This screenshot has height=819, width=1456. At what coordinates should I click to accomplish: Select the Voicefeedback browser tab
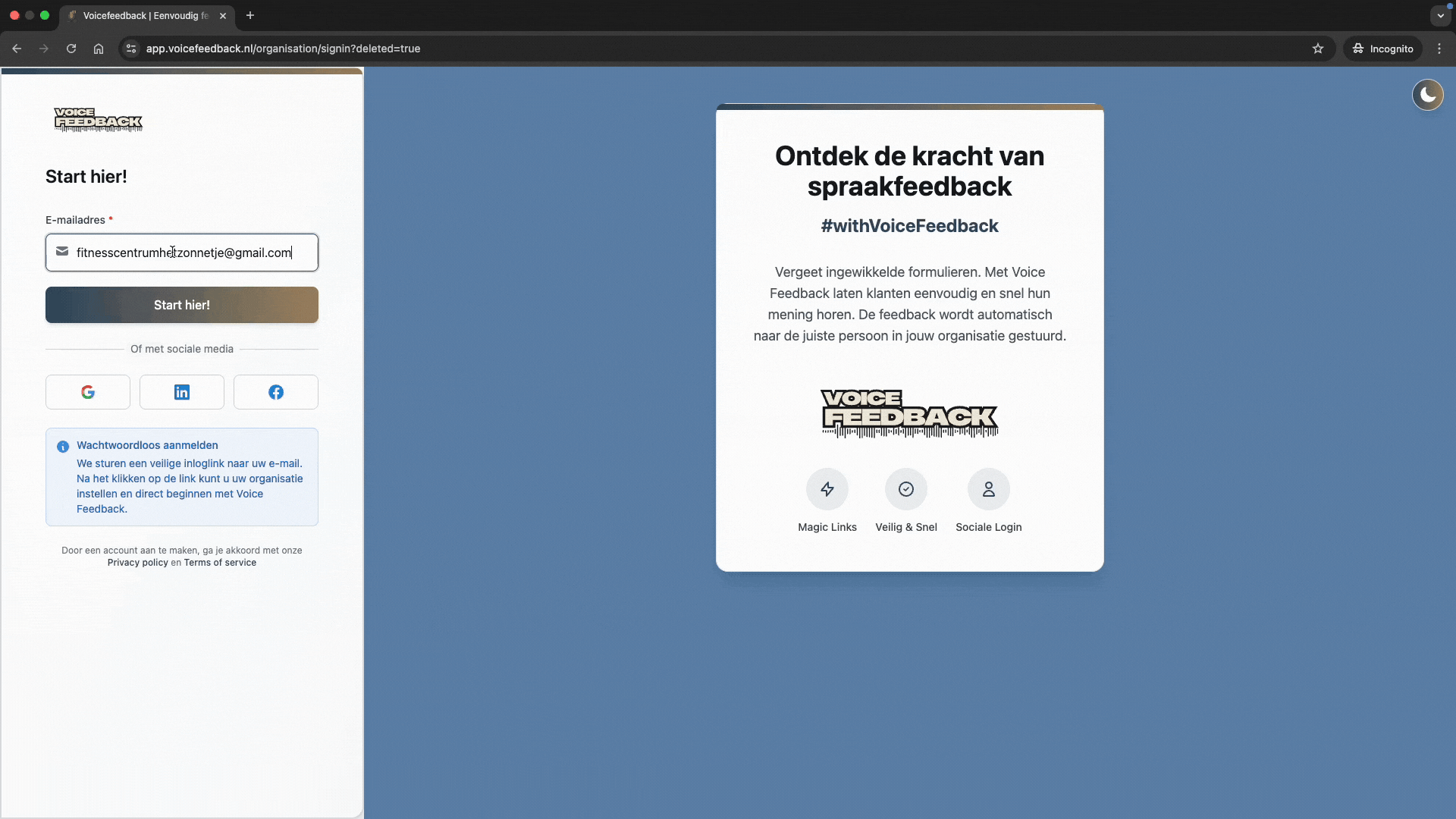147,15
